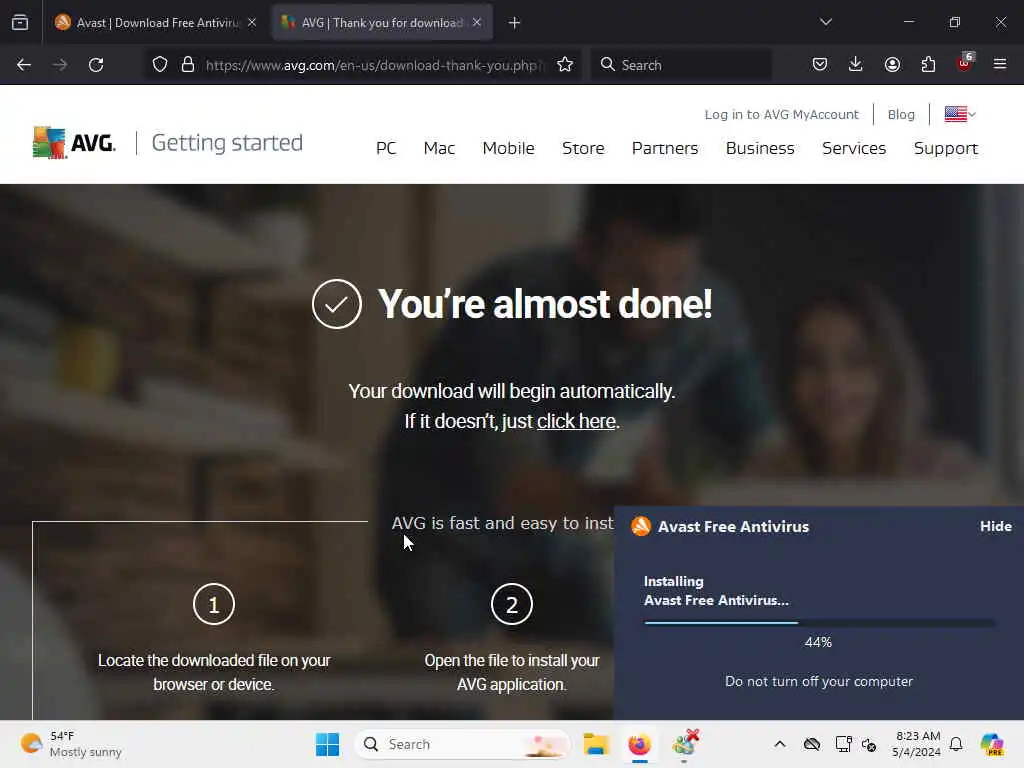Open the Mac menu item
1024x768 pixels.
point(439,148)
